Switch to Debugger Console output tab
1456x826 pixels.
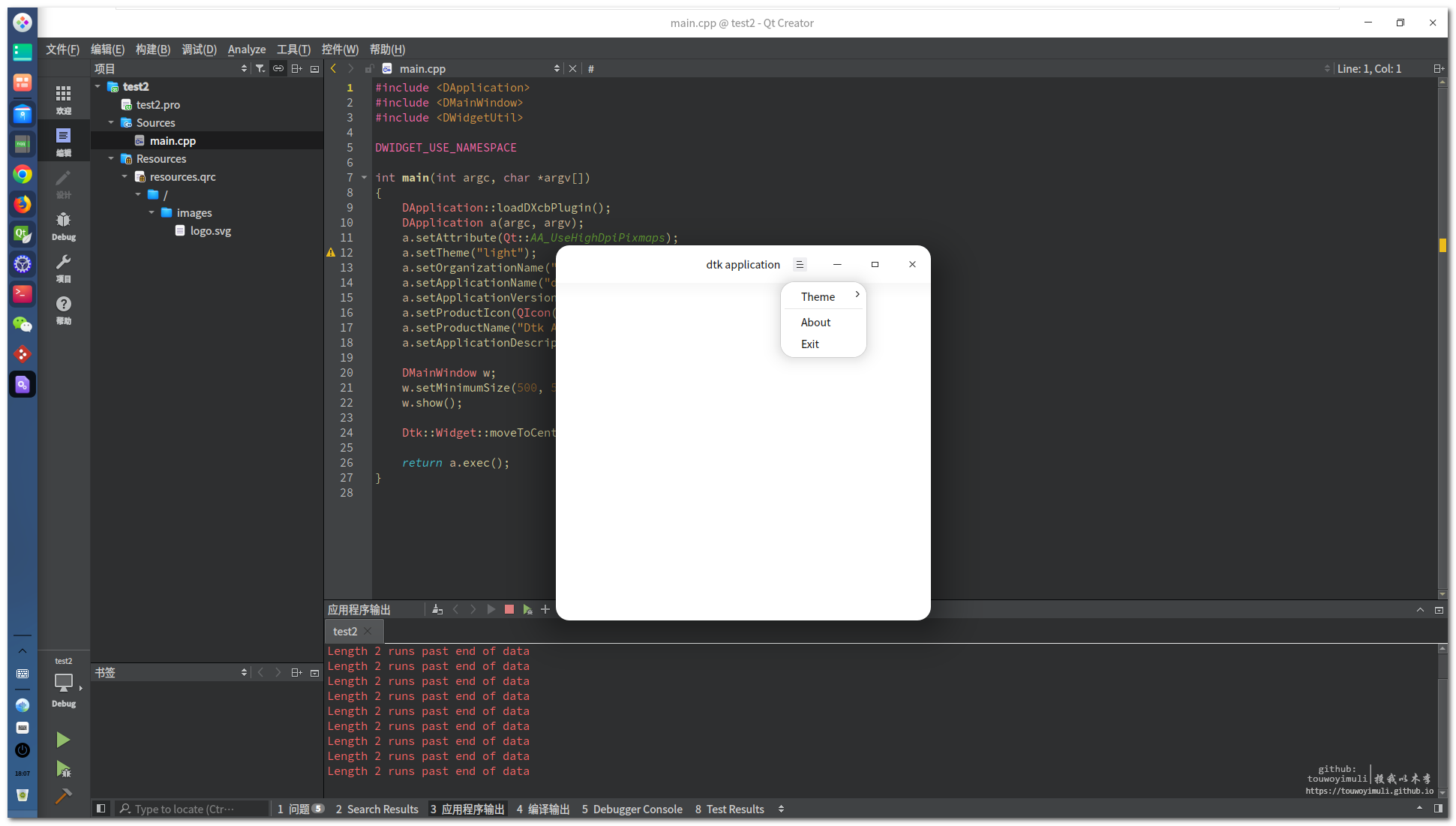[632, 809]
